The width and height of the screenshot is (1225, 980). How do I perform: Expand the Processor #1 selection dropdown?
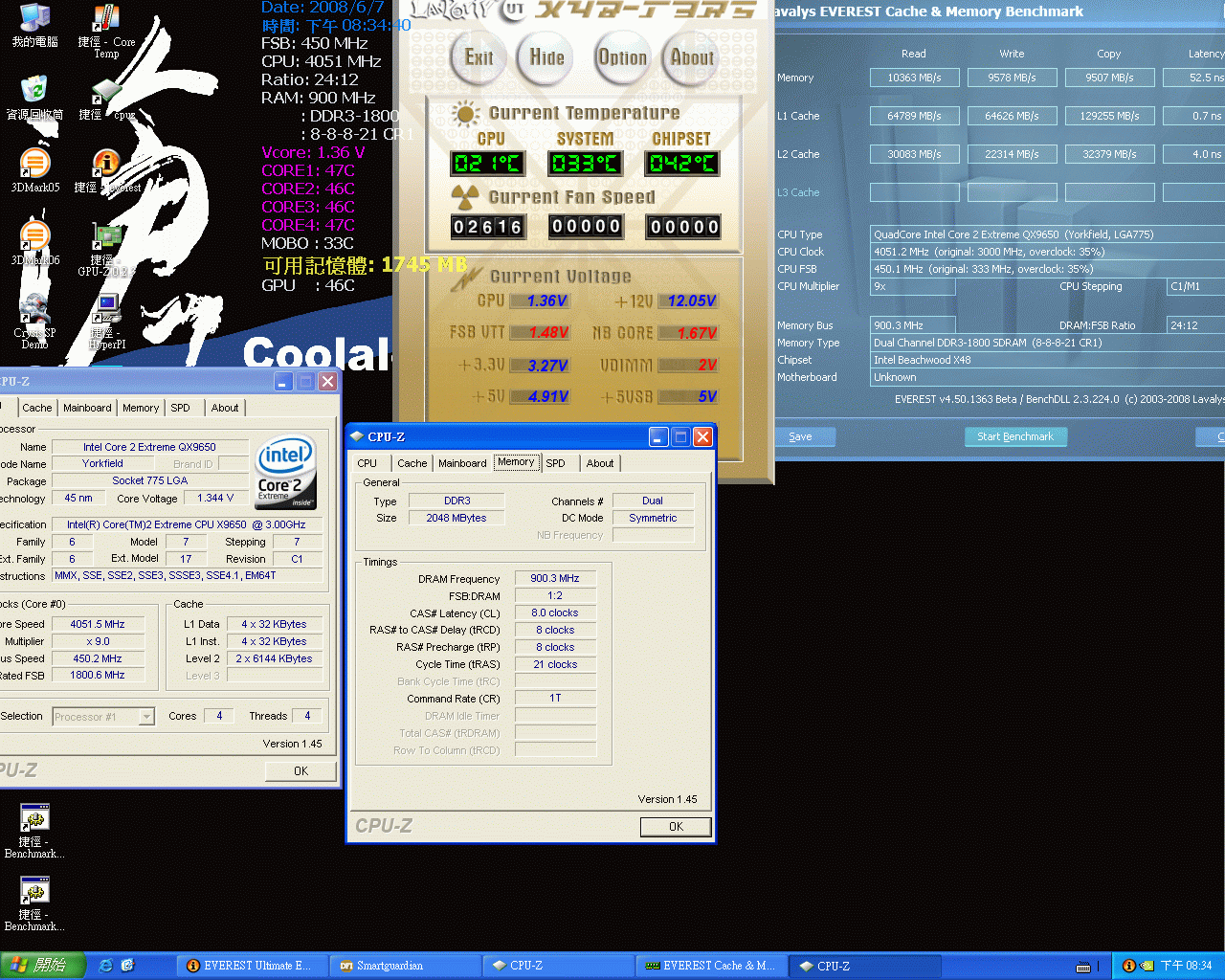tap(146, 717)
